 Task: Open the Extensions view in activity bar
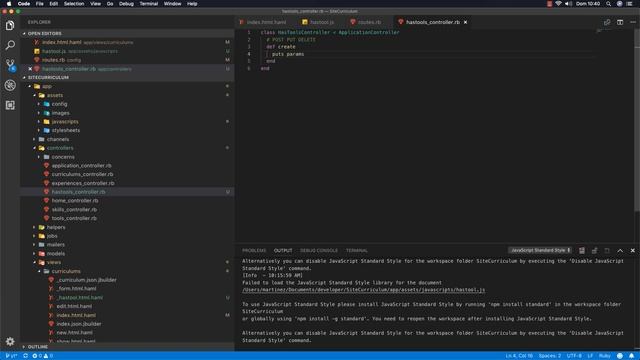coord(10,105)
